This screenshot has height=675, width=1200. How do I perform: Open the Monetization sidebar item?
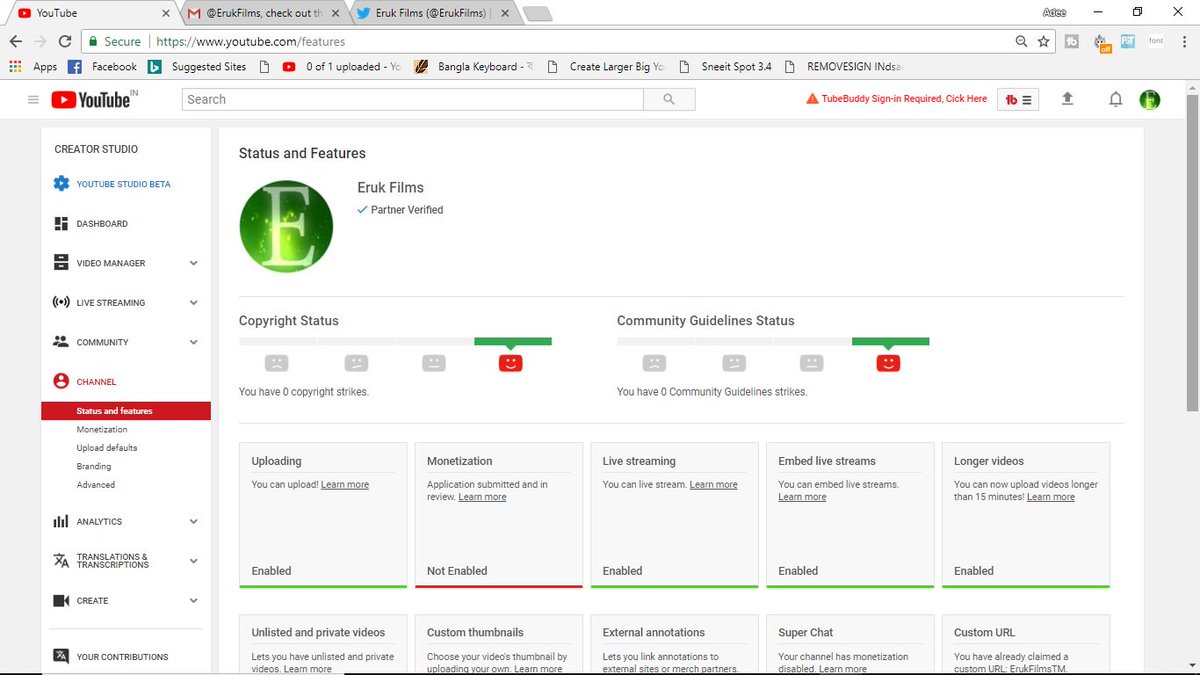click(x=102, y=429)
